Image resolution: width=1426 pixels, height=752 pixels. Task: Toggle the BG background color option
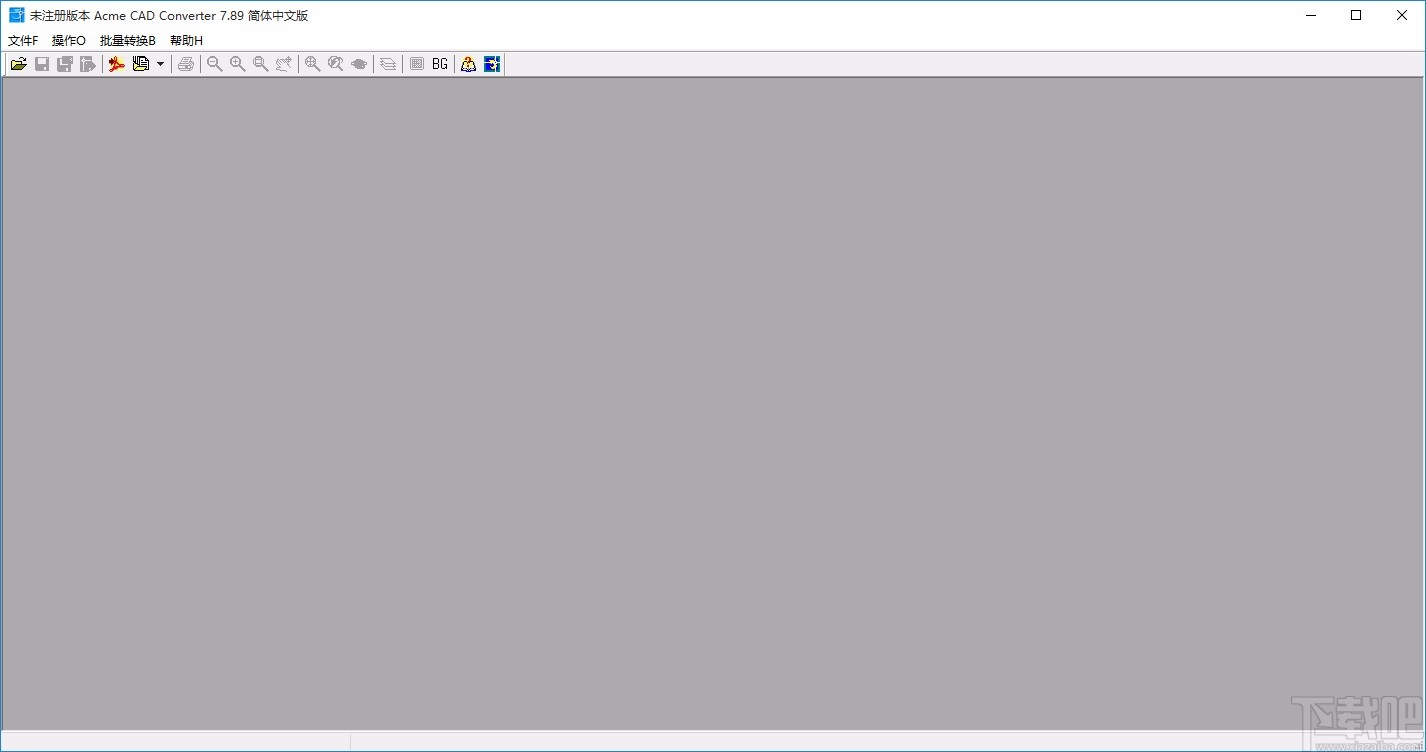[439, 63]
